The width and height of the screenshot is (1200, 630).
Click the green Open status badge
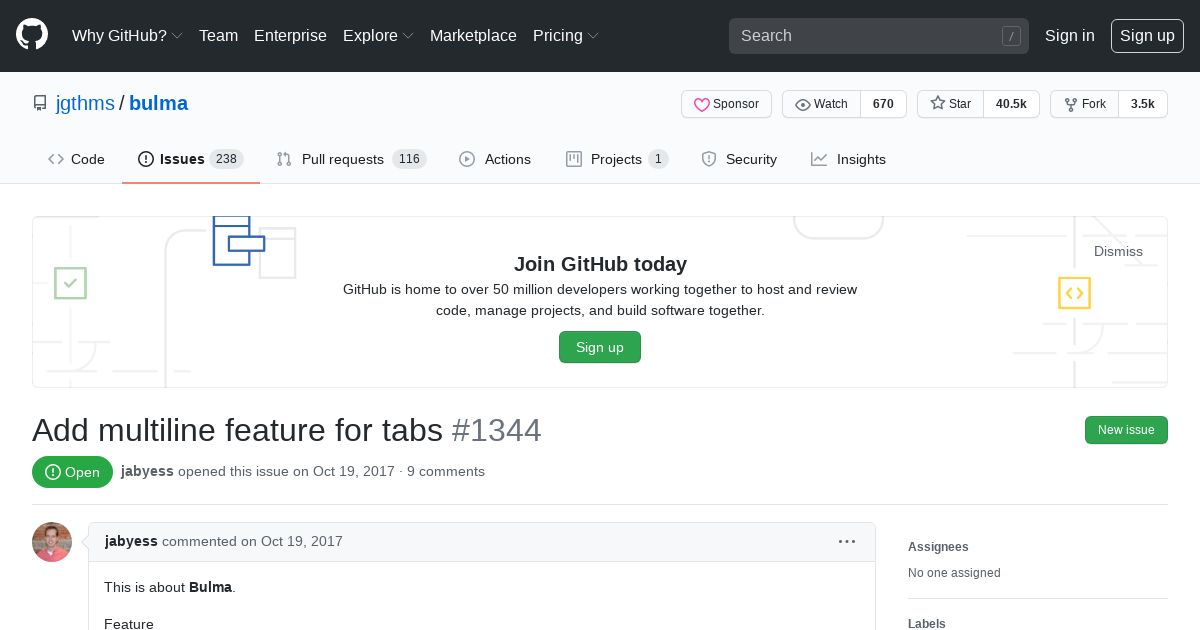pyautogui.click(x=72, y=472)
